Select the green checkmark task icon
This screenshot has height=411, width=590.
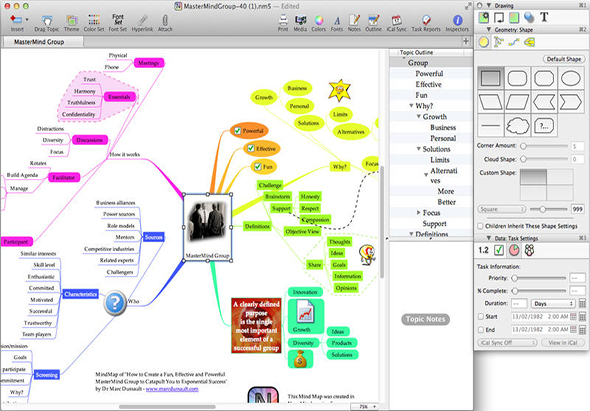pyautogui.click(x=499, y=250)
